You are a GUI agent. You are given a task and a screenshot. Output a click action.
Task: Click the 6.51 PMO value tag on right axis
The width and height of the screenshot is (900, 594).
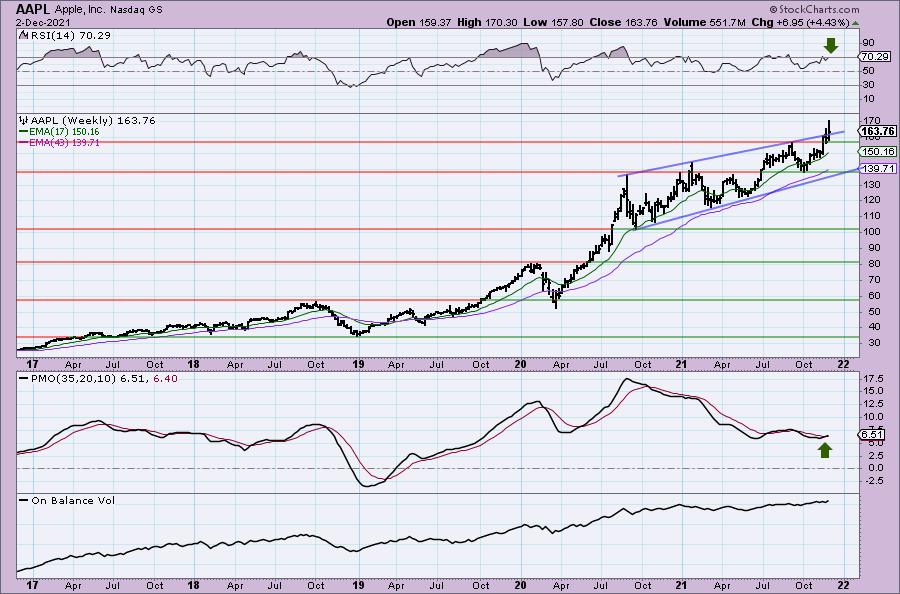point(873,434)
